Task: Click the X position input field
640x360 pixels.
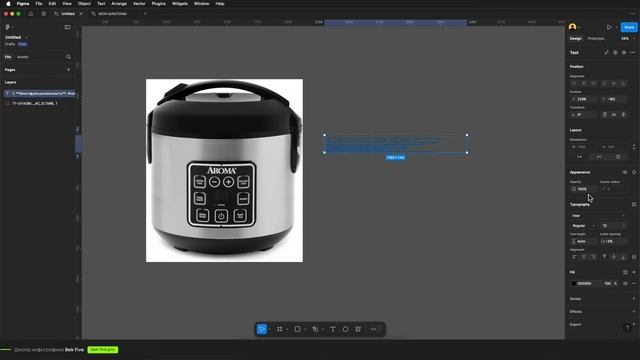Action: (x=584, y=99)
